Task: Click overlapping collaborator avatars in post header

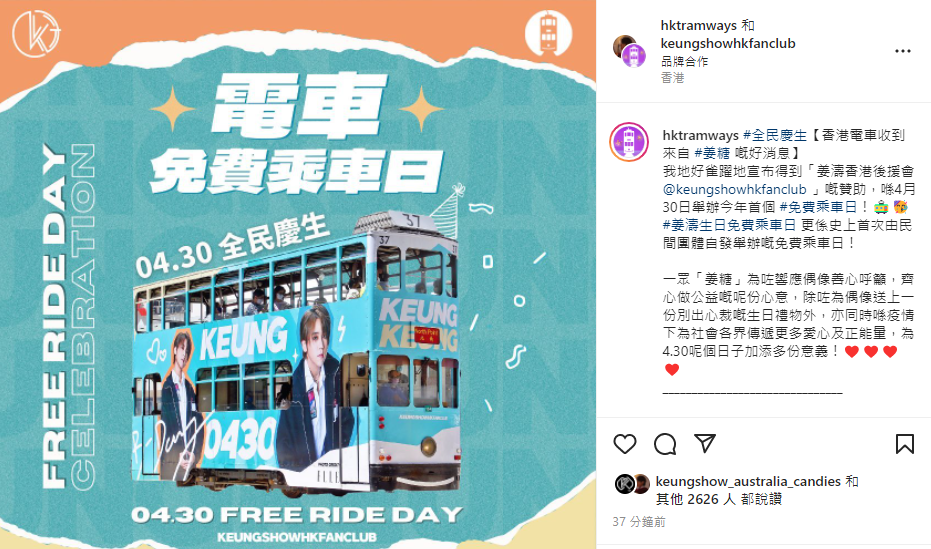Action: (629, 52)
